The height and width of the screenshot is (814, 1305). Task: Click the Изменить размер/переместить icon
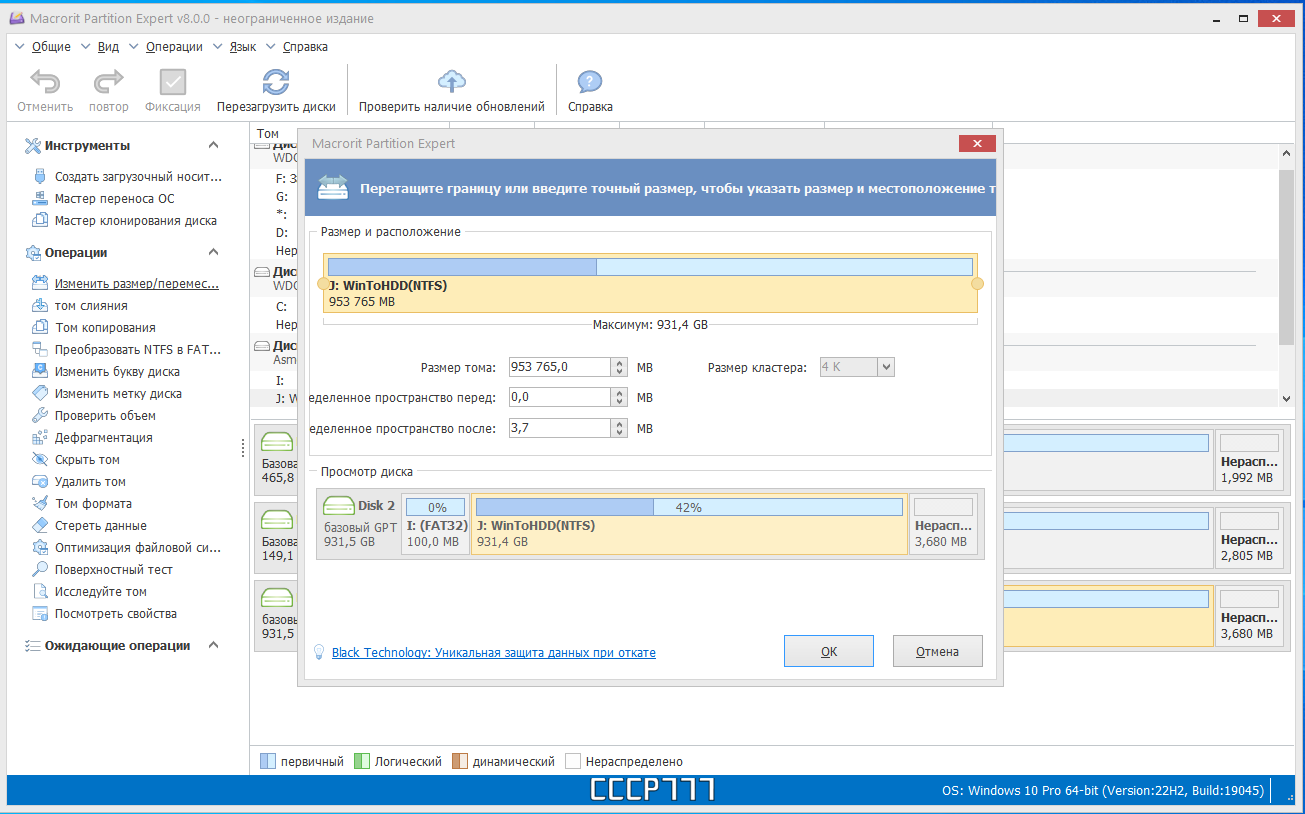(40, 283)
